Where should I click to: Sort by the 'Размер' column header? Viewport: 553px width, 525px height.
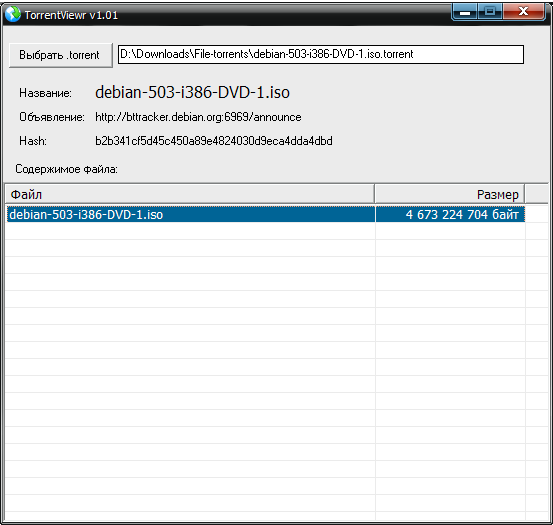pyautogui.click(x=450, y=194)
